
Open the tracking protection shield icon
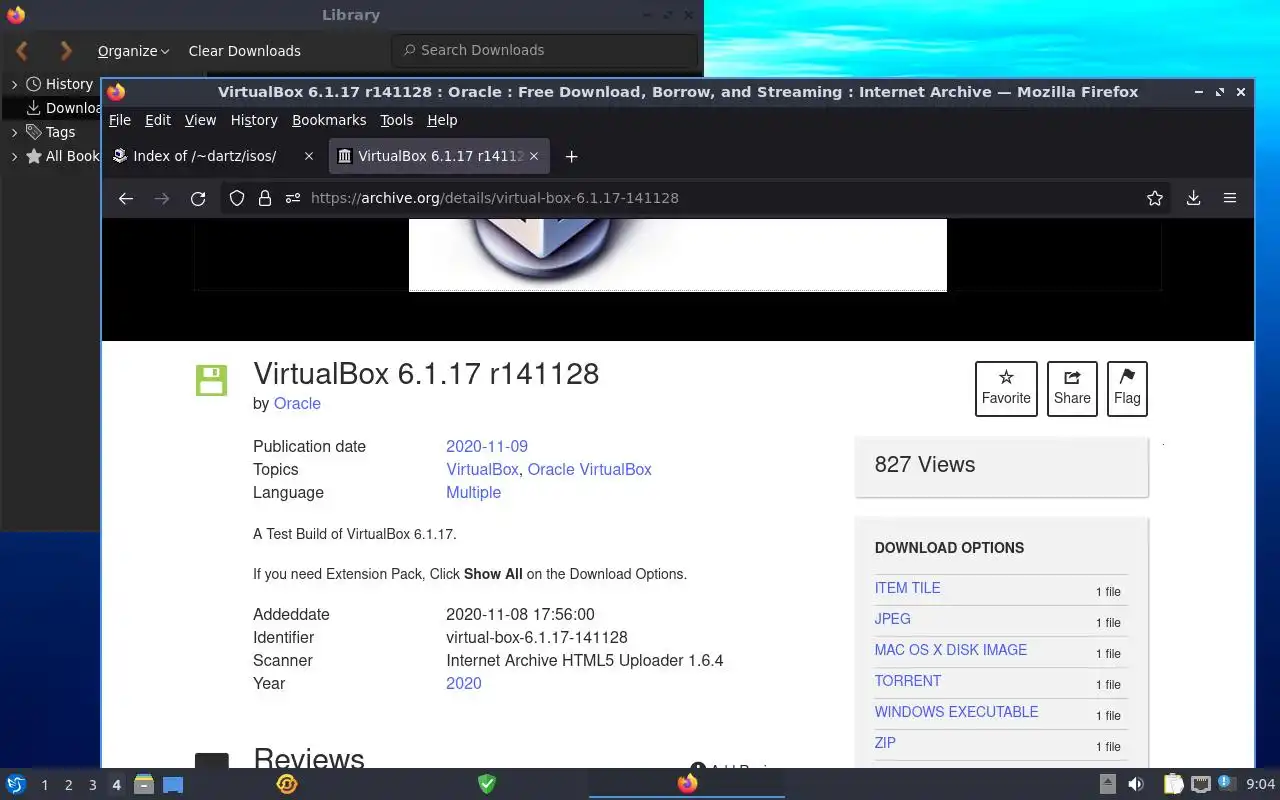pyautogui.click(x=237, y=198)
